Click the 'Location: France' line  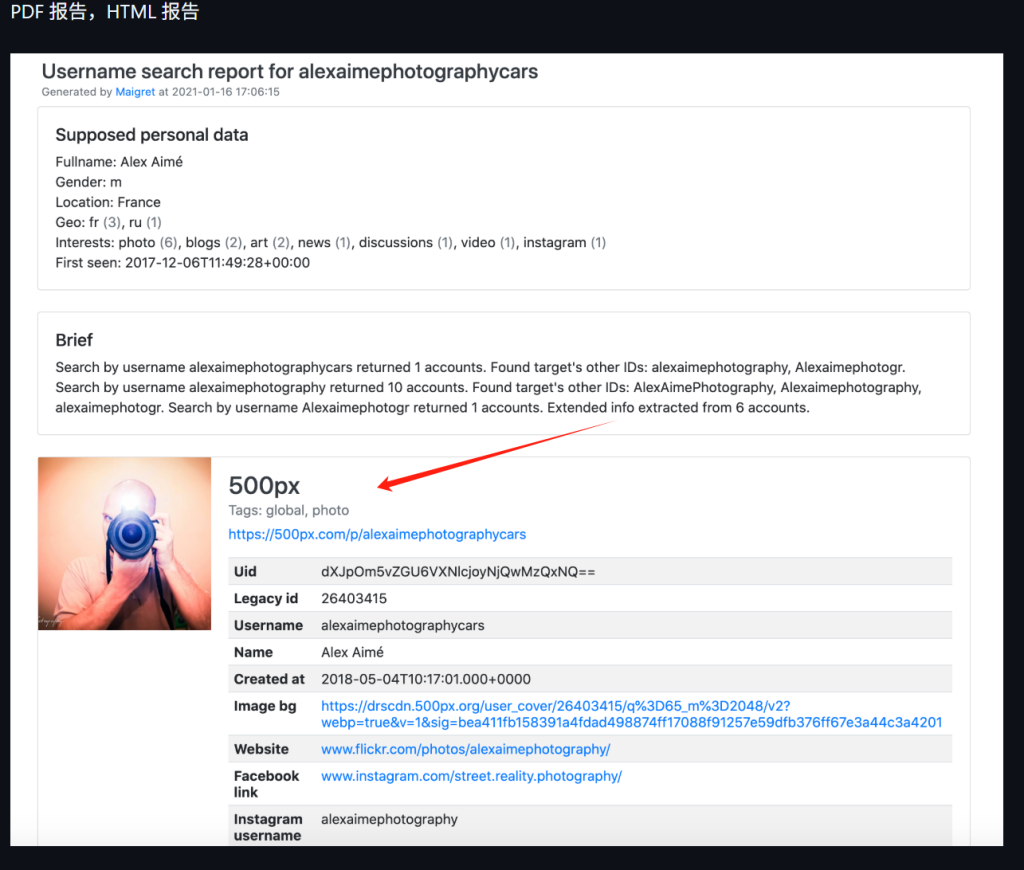point(108,202)
